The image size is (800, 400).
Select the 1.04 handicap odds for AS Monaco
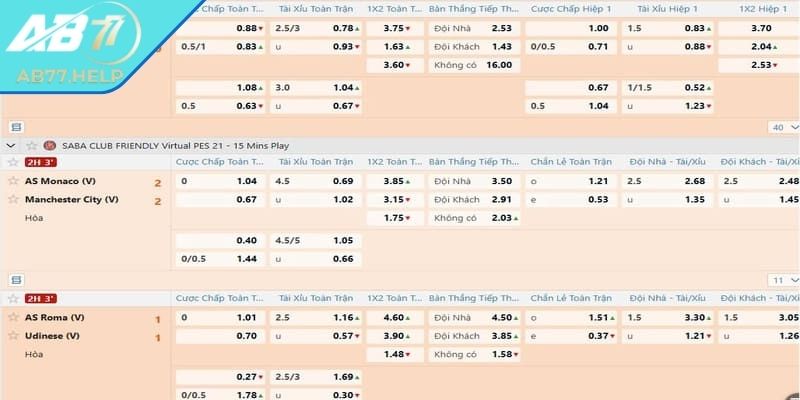[246, 181]
